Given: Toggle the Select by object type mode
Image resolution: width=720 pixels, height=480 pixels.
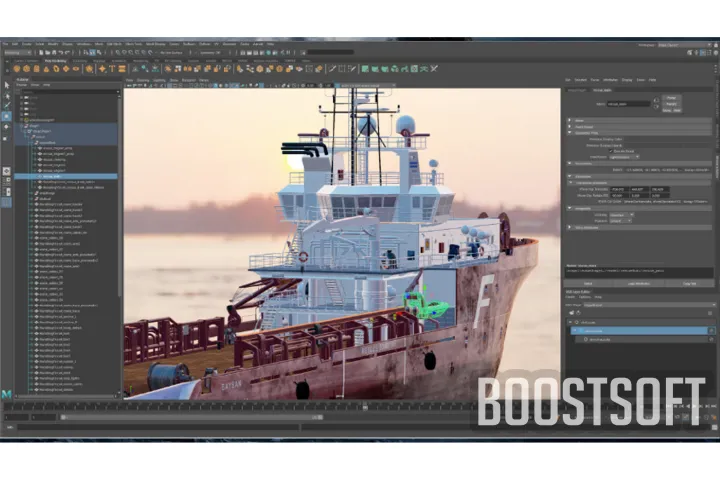Looking at the screenshot, I should (x=92, y=53).
